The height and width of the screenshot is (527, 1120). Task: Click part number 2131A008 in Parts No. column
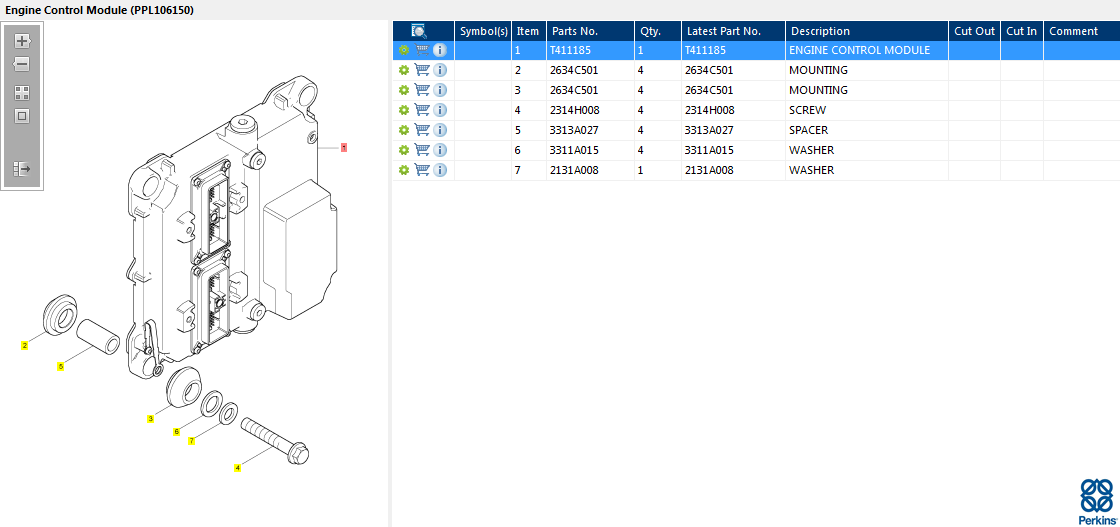574,170
